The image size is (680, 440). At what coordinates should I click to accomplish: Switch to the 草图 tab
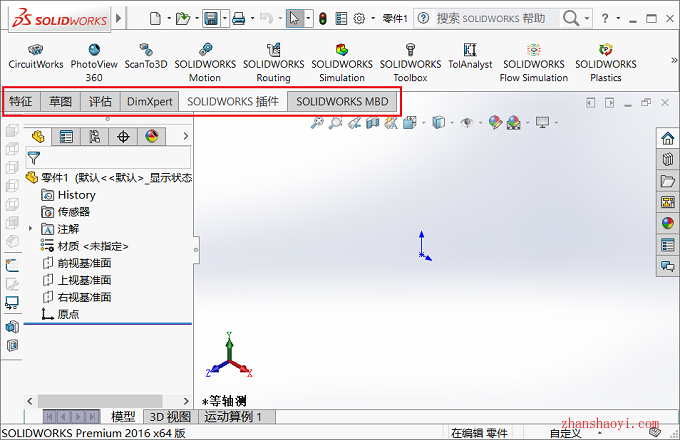(60, 101)
